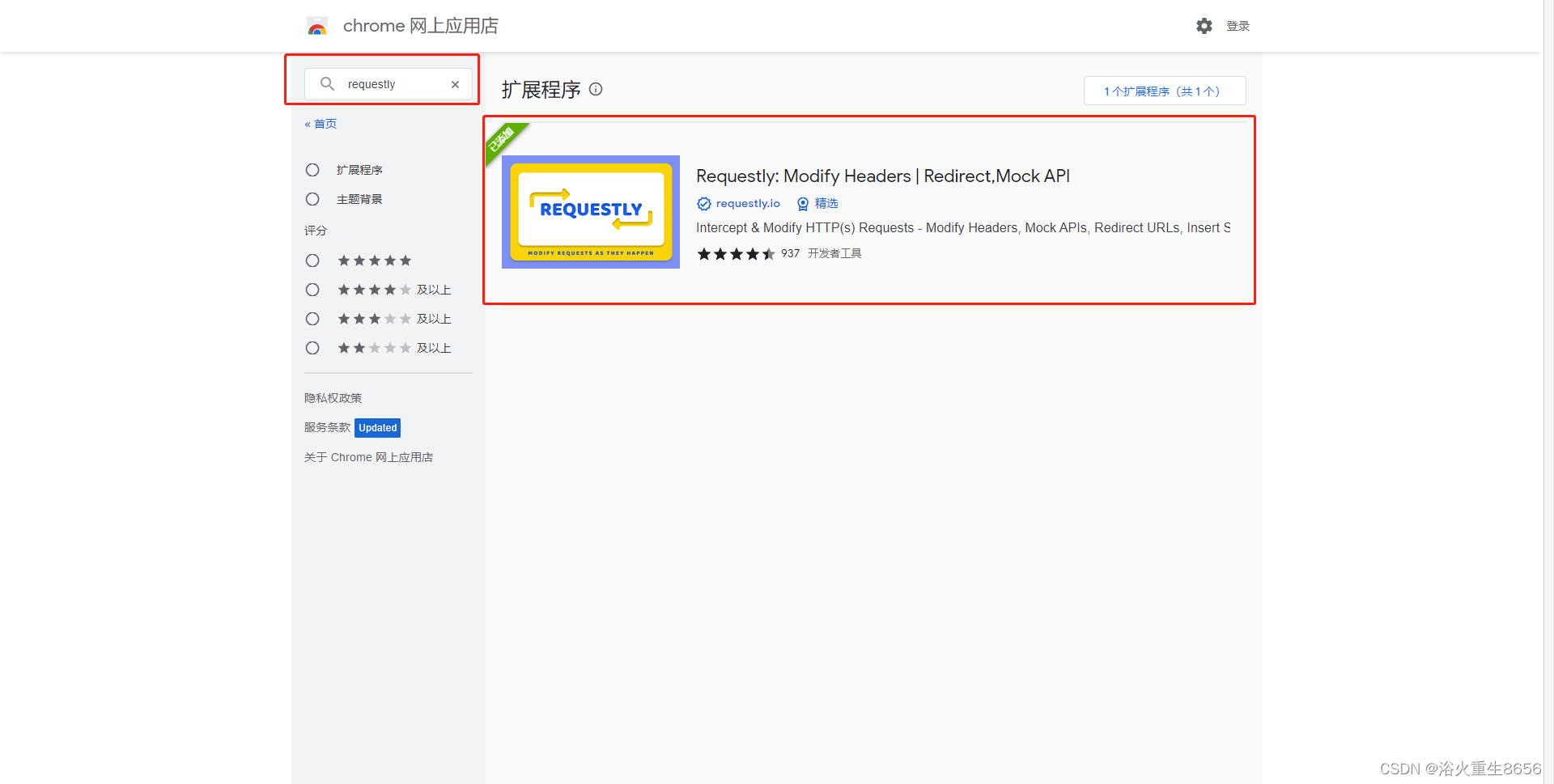Open 关于 Chrome 网上应用店 link
The image size is (1554, 784).
point(368,457)
